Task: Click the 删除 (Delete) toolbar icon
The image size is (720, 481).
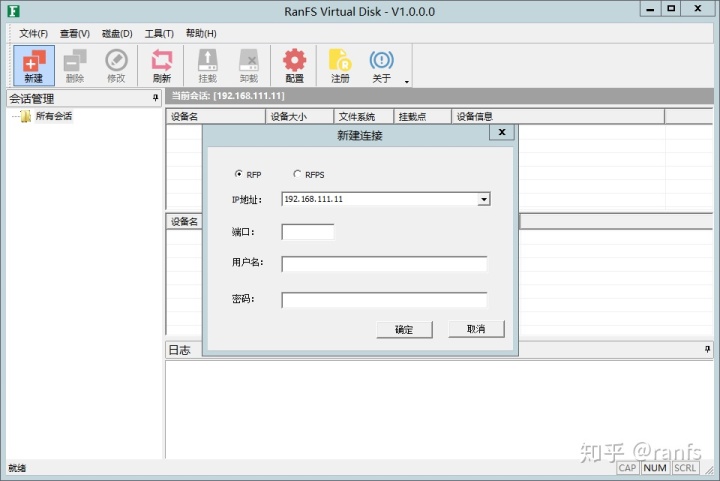Action: point(75,66)
